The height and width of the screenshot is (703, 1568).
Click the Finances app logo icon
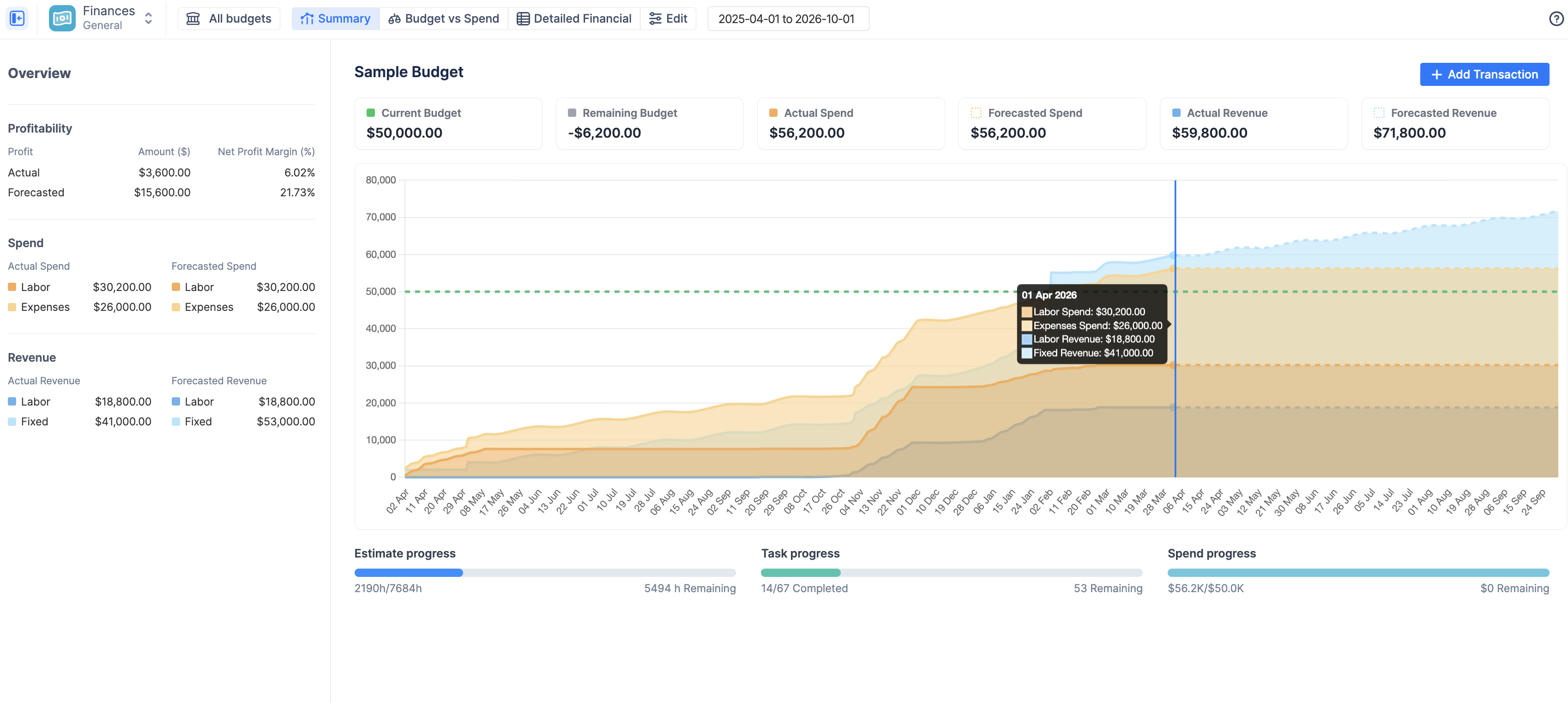(61, 18)
